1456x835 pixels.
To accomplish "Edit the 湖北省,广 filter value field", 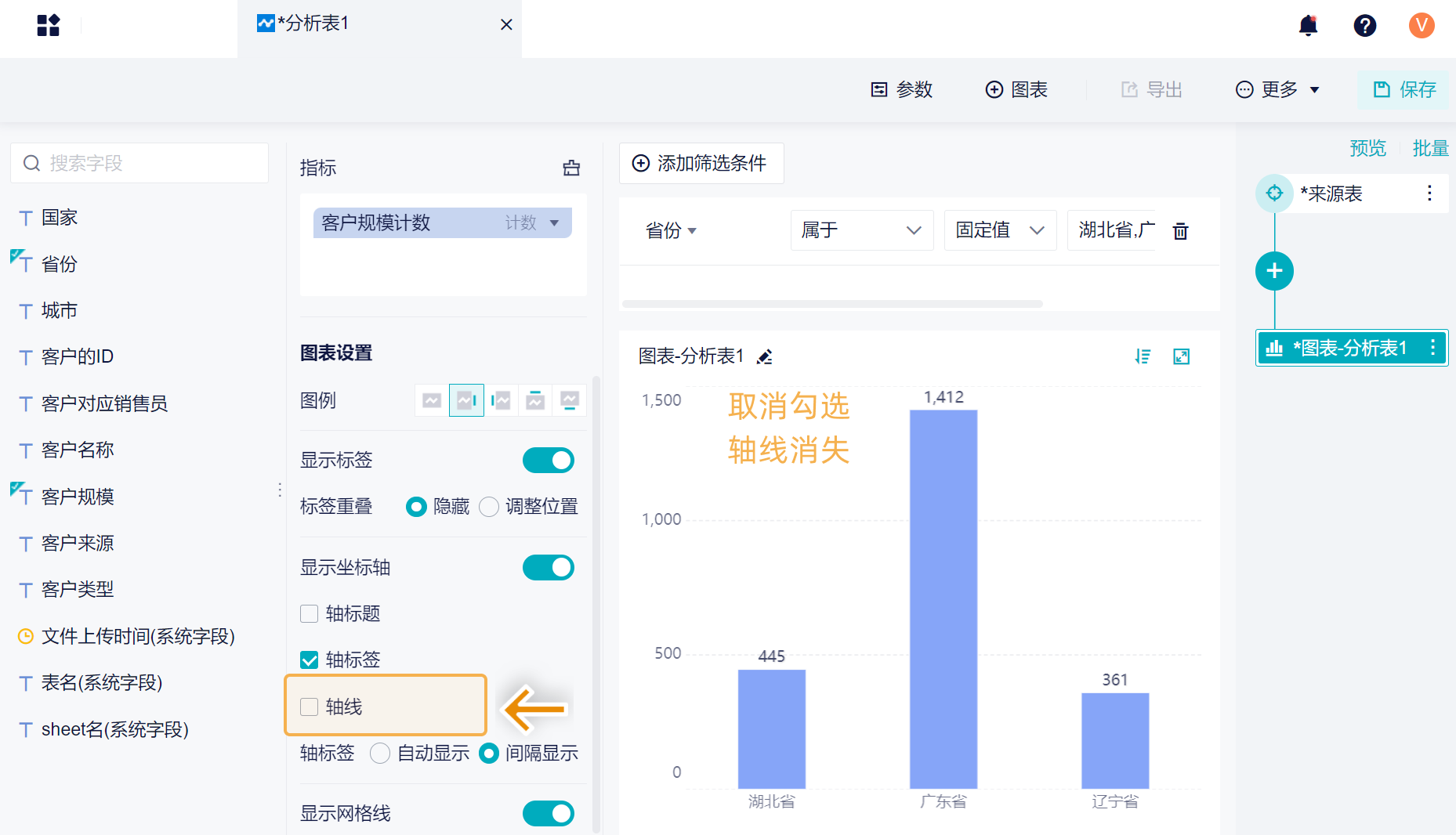I will click(x=1112, y=230).
